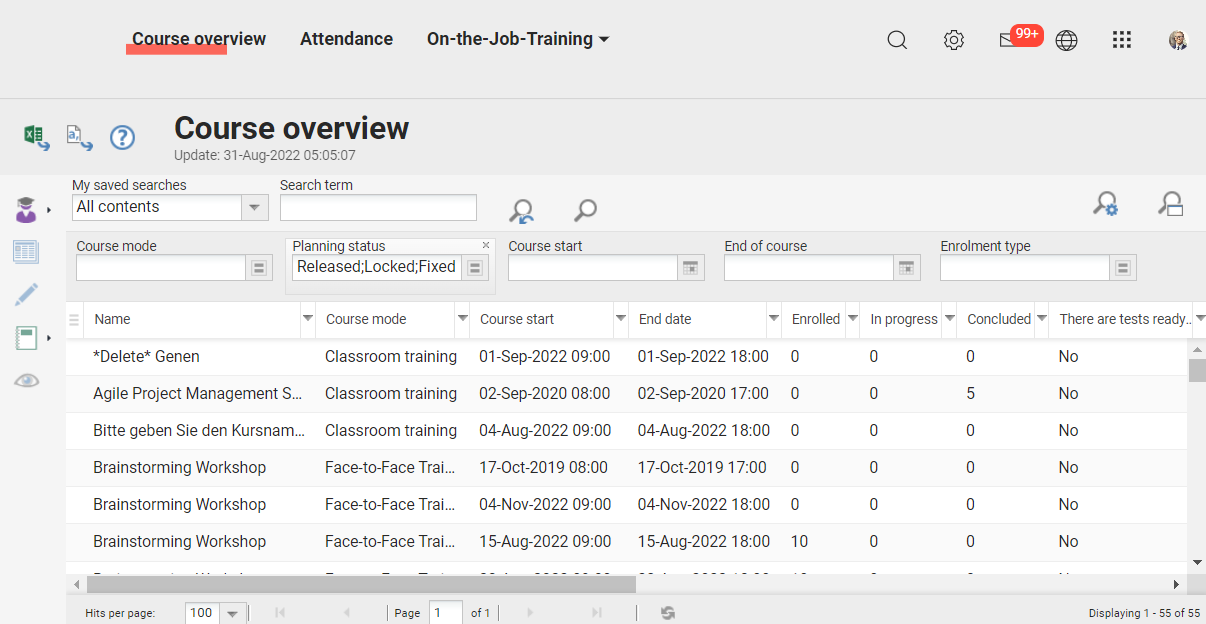Open the Agile Project Management course link
The image size is (1206, 624).
click(x=196, y=393)
